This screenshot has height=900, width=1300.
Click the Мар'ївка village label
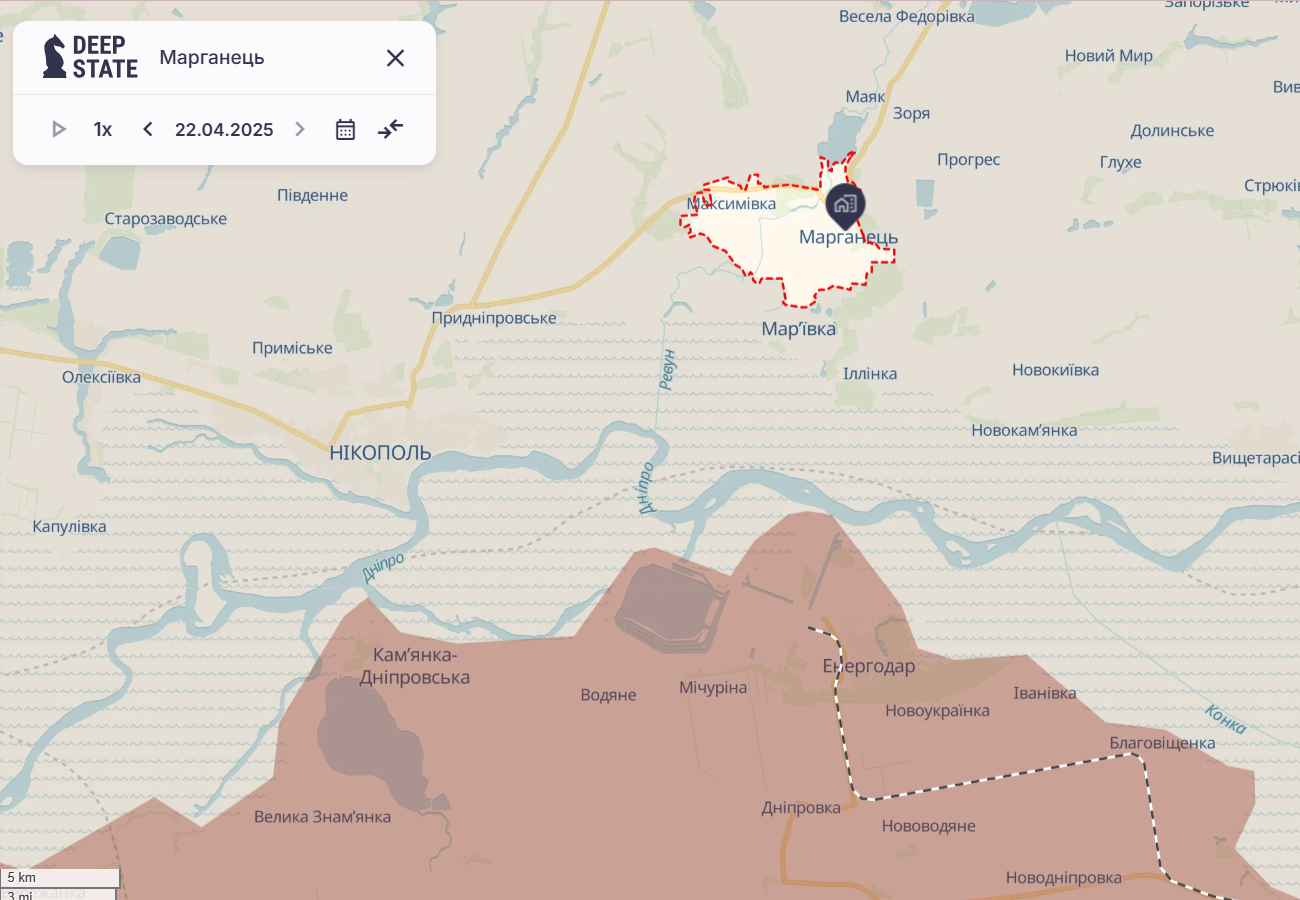799,329
